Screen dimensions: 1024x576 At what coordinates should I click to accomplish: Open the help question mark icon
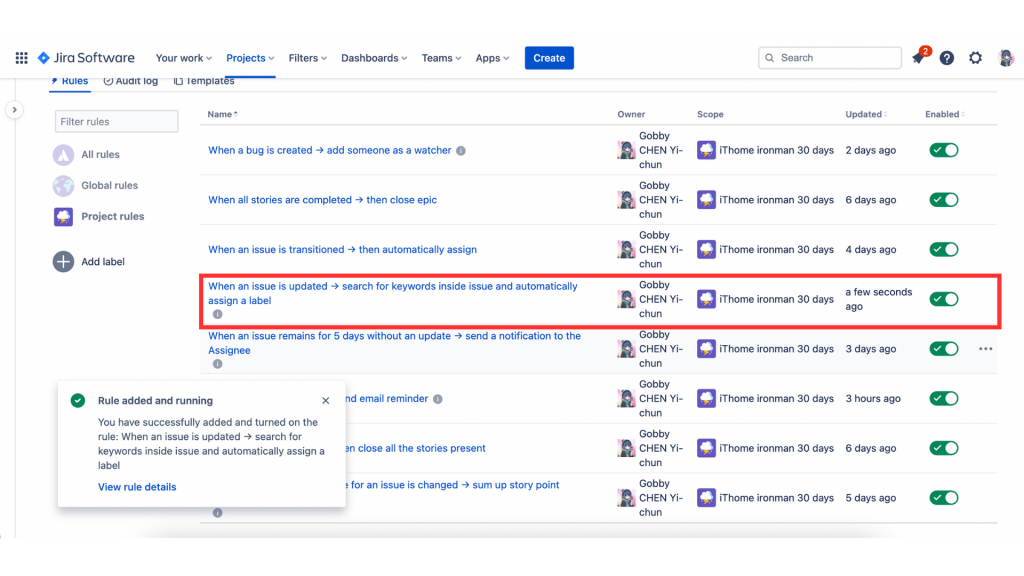click(x=946, y=58)
